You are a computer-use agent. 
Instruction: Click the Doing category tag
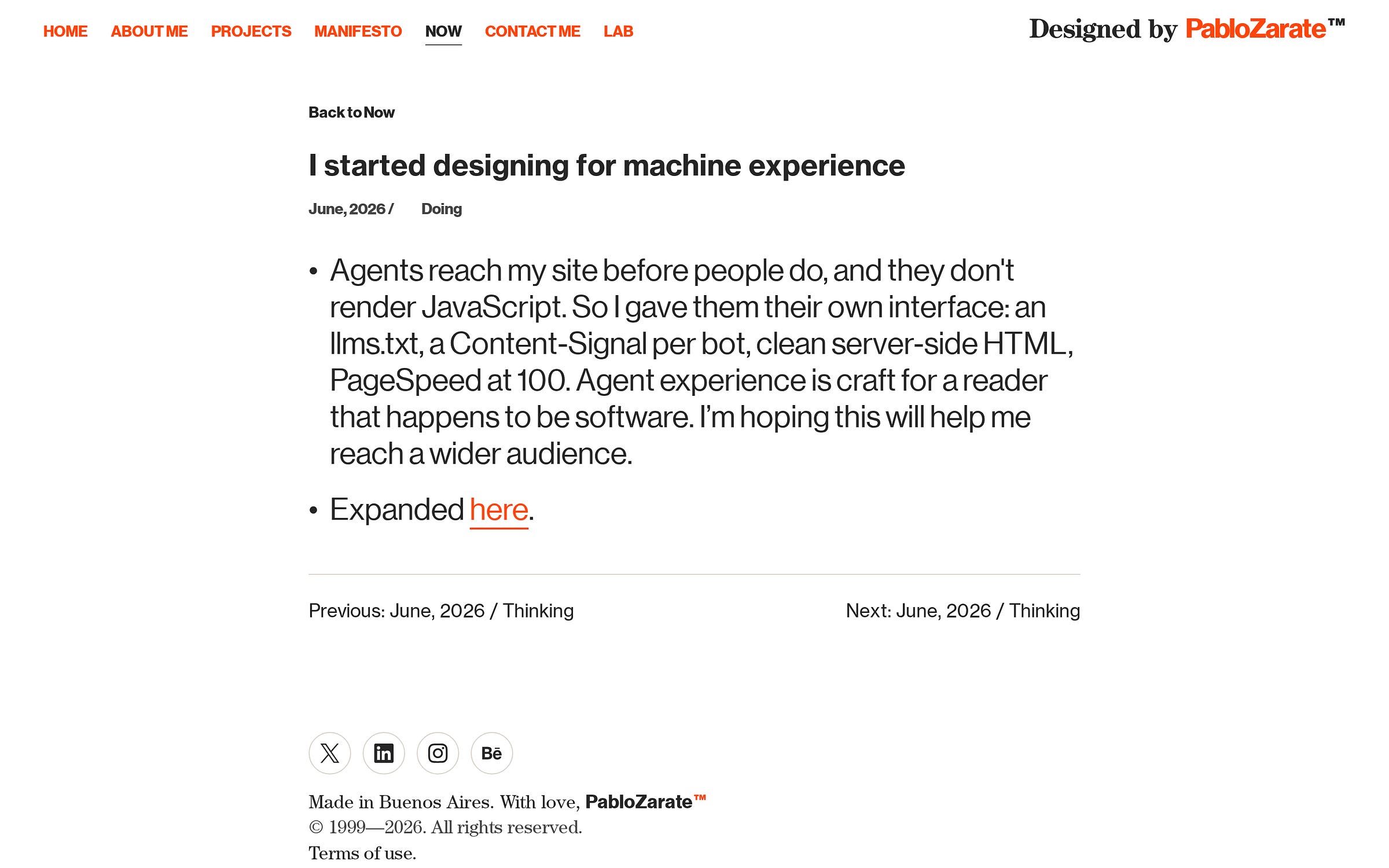(x=442, y=209)
